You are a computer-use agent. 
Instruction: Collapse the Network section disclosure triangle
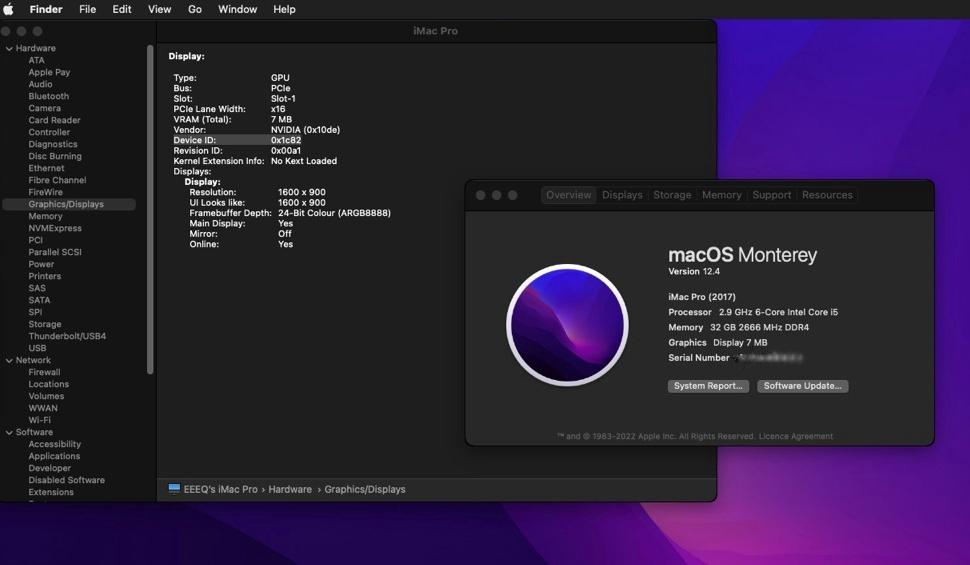(9, 360)
